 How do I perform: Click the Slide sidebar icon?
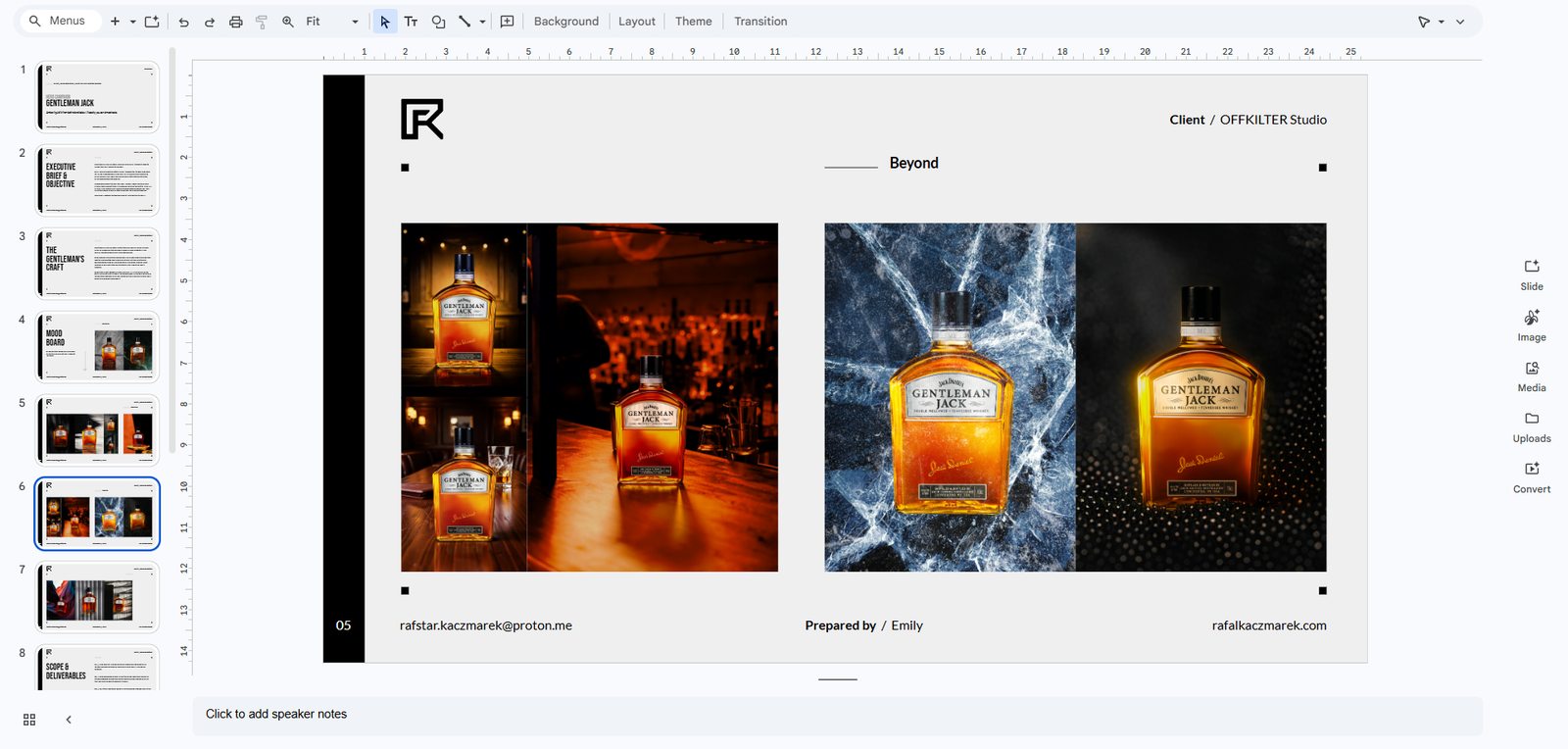(x=1532, y=275)
